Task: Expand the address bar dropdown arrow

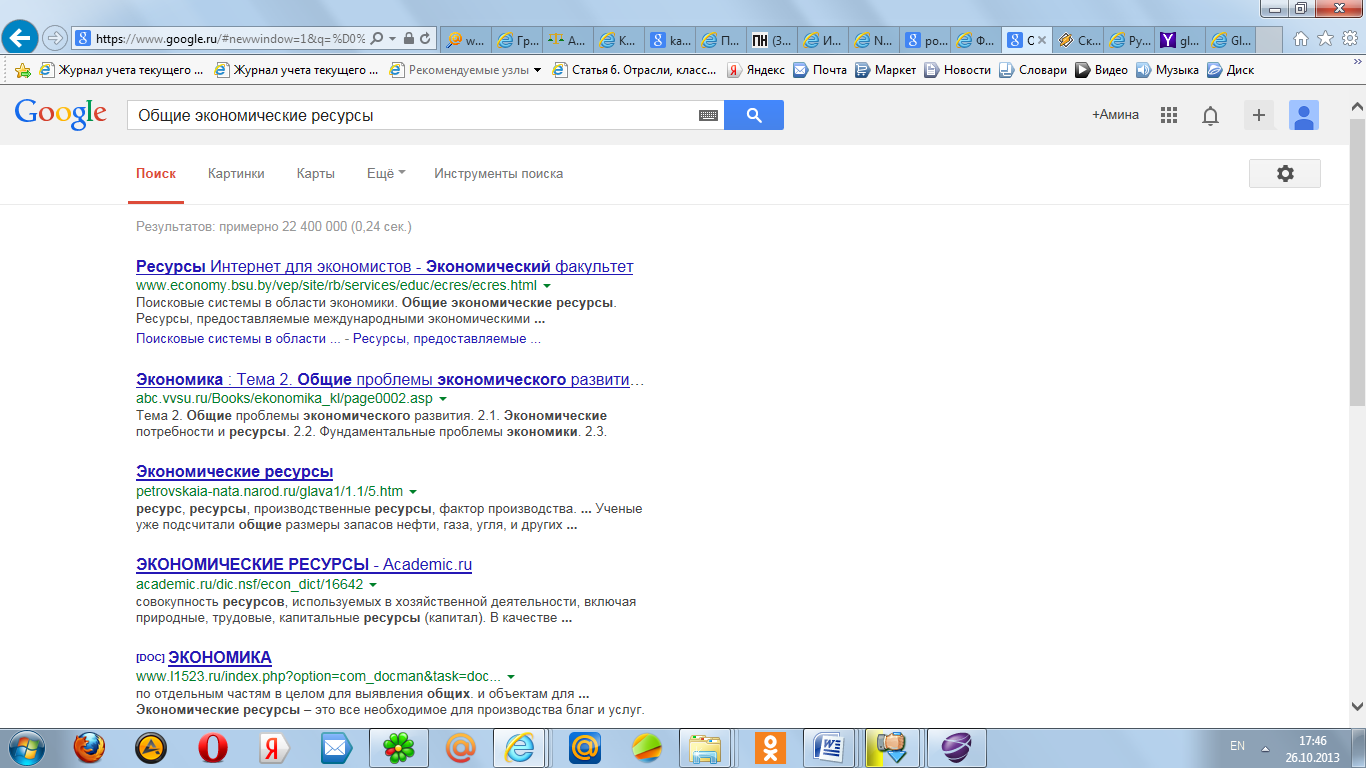Action: pos(393,39)
